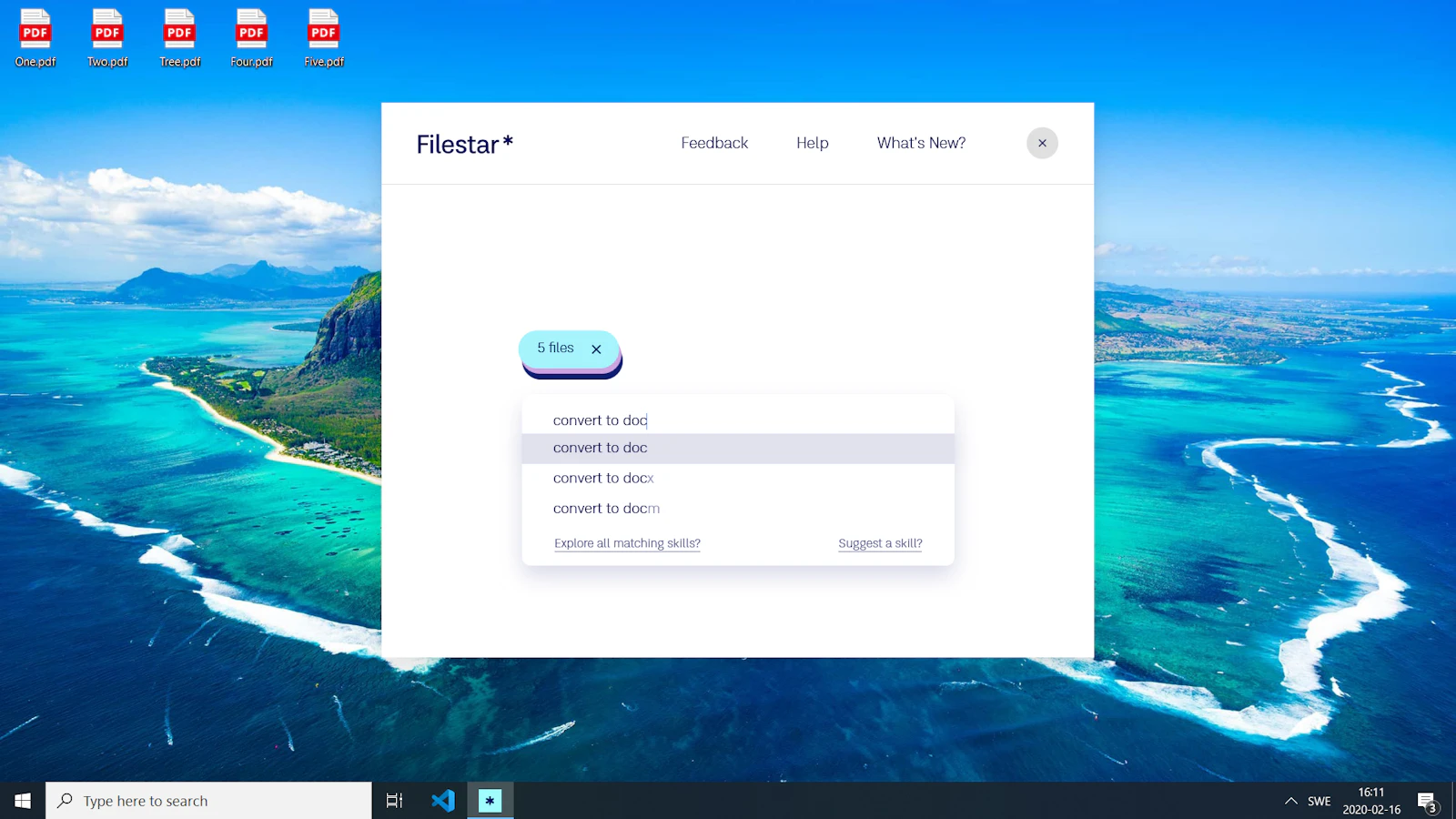
Task: Switch the SWE input language indicator
Action: click(1319, 801)
